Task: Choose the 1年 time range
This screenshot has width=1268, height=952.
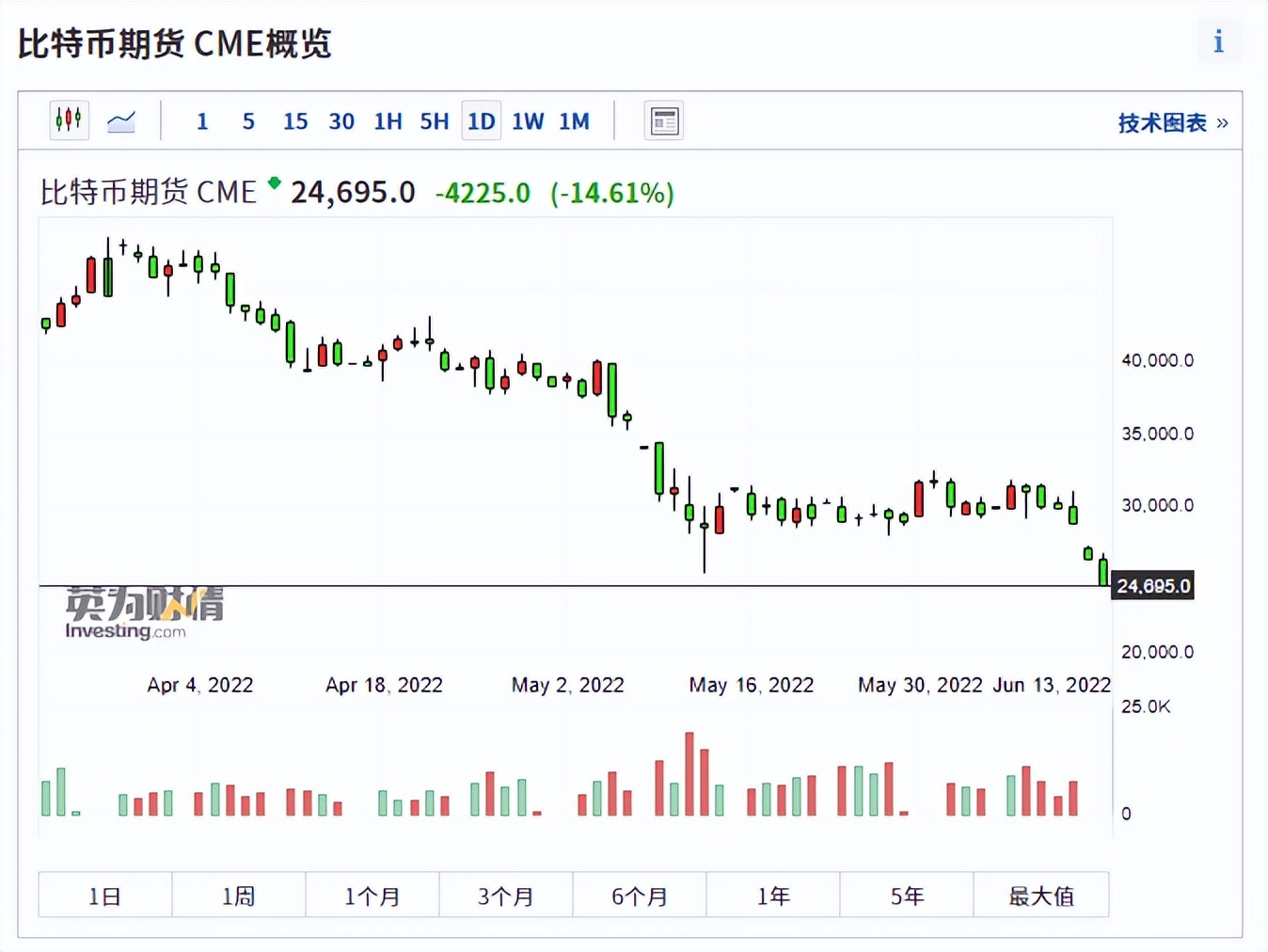Action: click(x=773, y=895)
